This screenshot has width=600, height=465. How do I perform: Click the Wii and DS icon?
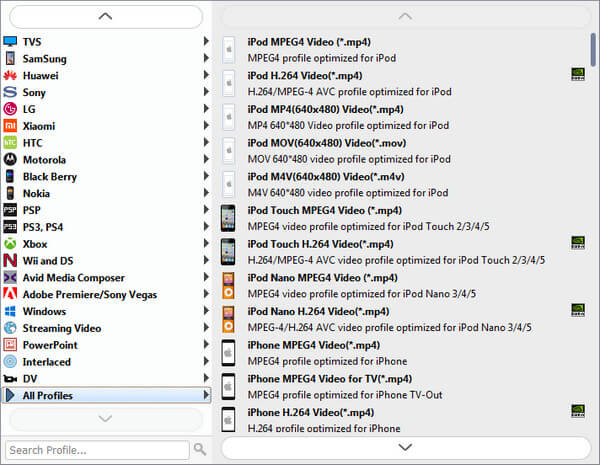[10, 261]
